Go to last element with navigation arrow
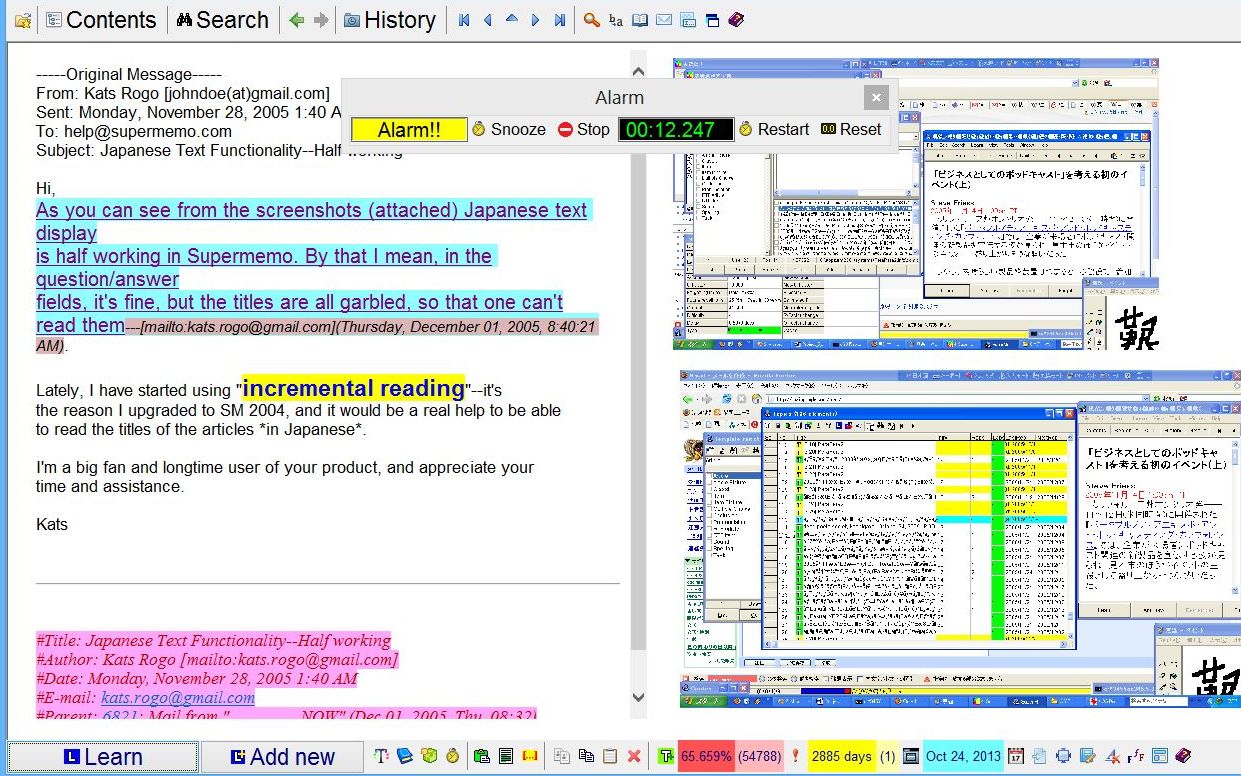The image size is (1241, 776). (560, 20)
